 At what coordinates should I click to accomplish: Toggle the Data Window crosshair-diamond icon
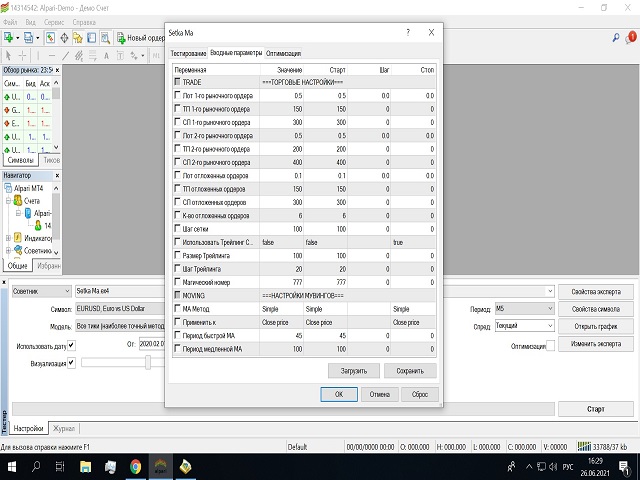point(64,38)
